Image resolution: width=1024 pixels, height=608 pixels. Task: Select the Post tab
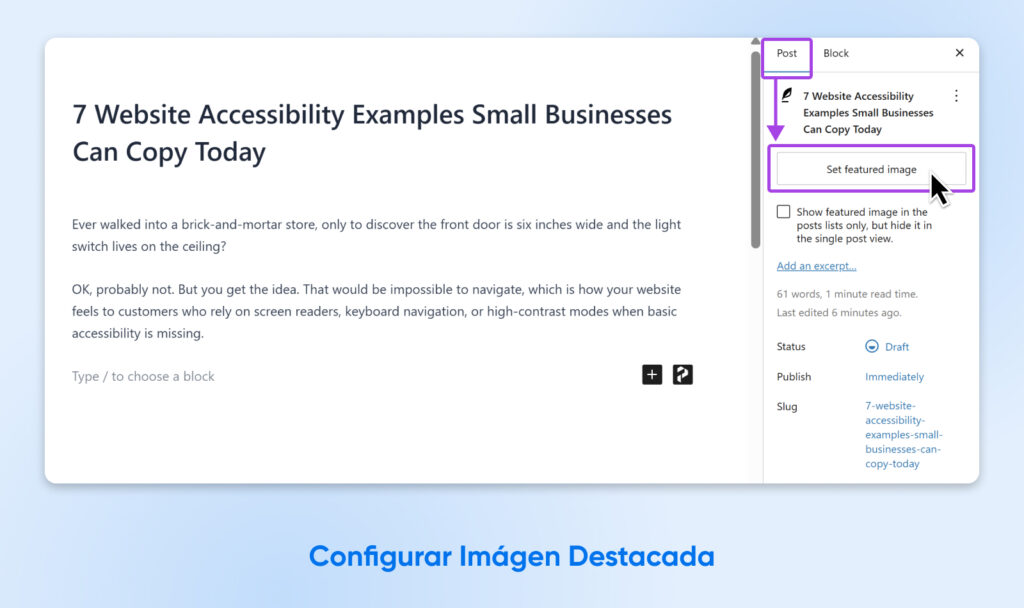(786, 53)
